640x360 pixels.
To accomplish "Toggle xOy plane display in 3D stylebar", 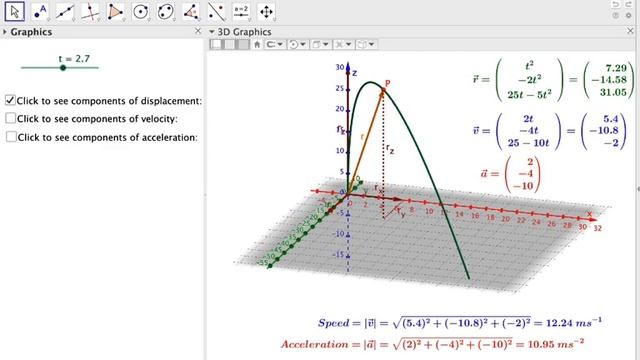I will (243, 44).
